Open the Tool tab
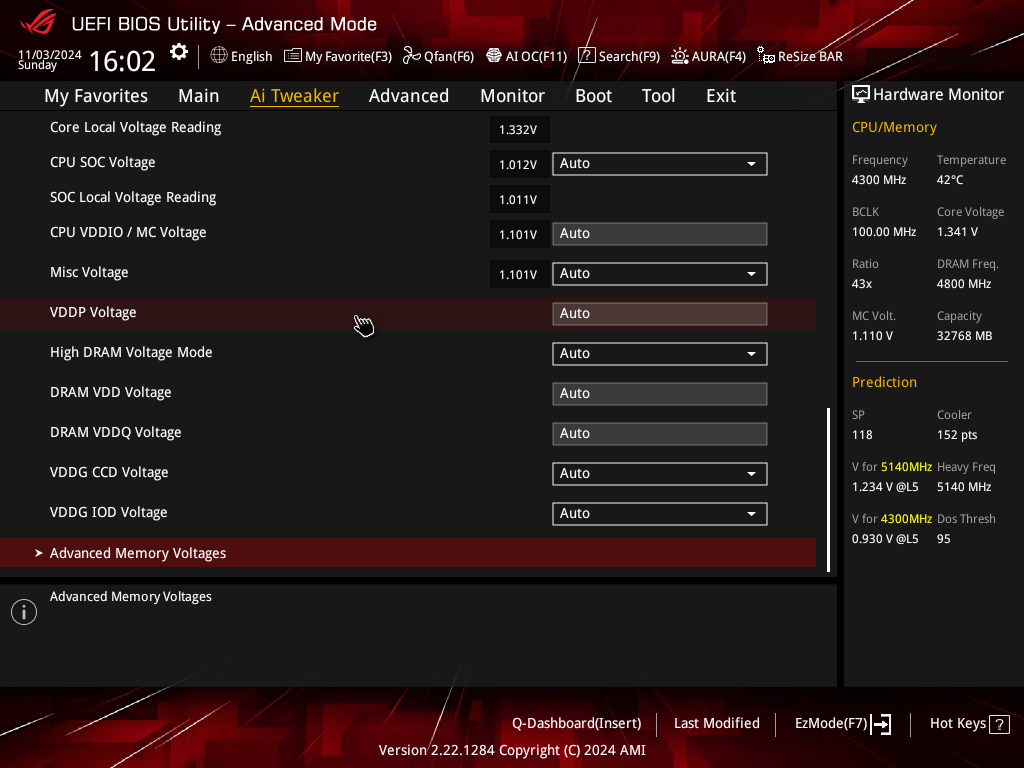1024x768 pixels. (x=658, y=96)
